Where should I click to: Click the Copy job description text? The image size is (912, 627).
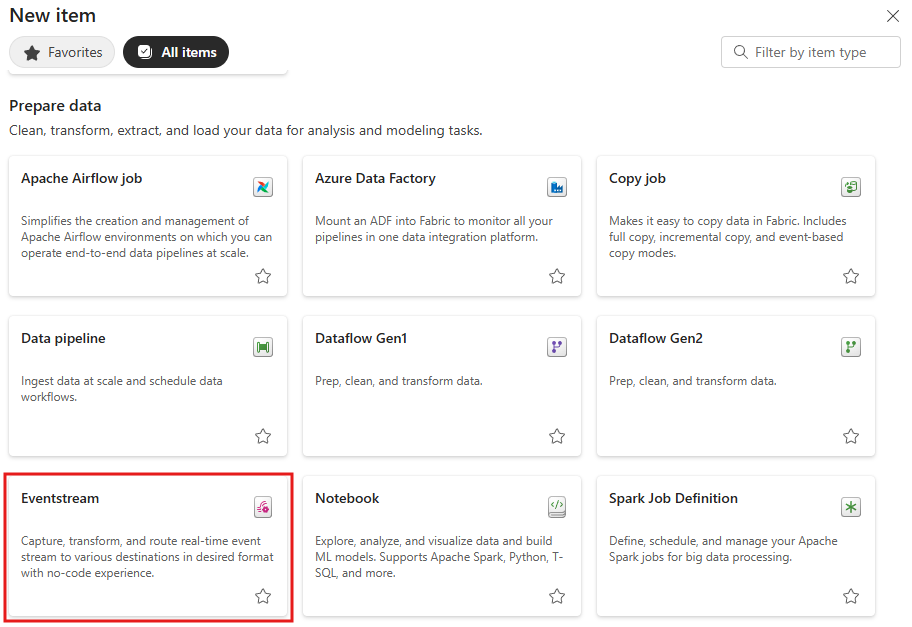(728, 237)
